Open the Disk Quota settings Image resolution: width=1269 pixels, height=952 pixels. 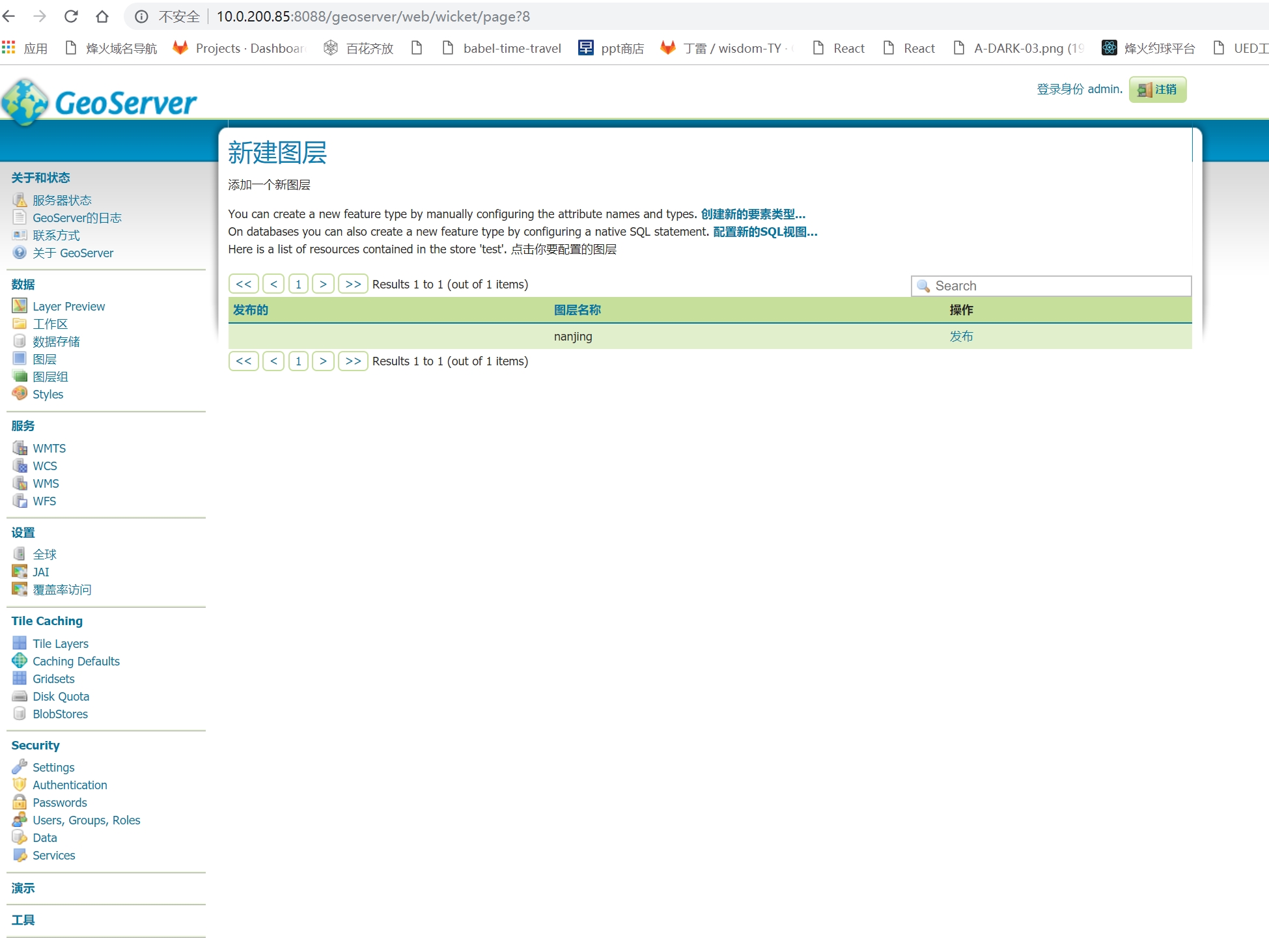[61, 696]
